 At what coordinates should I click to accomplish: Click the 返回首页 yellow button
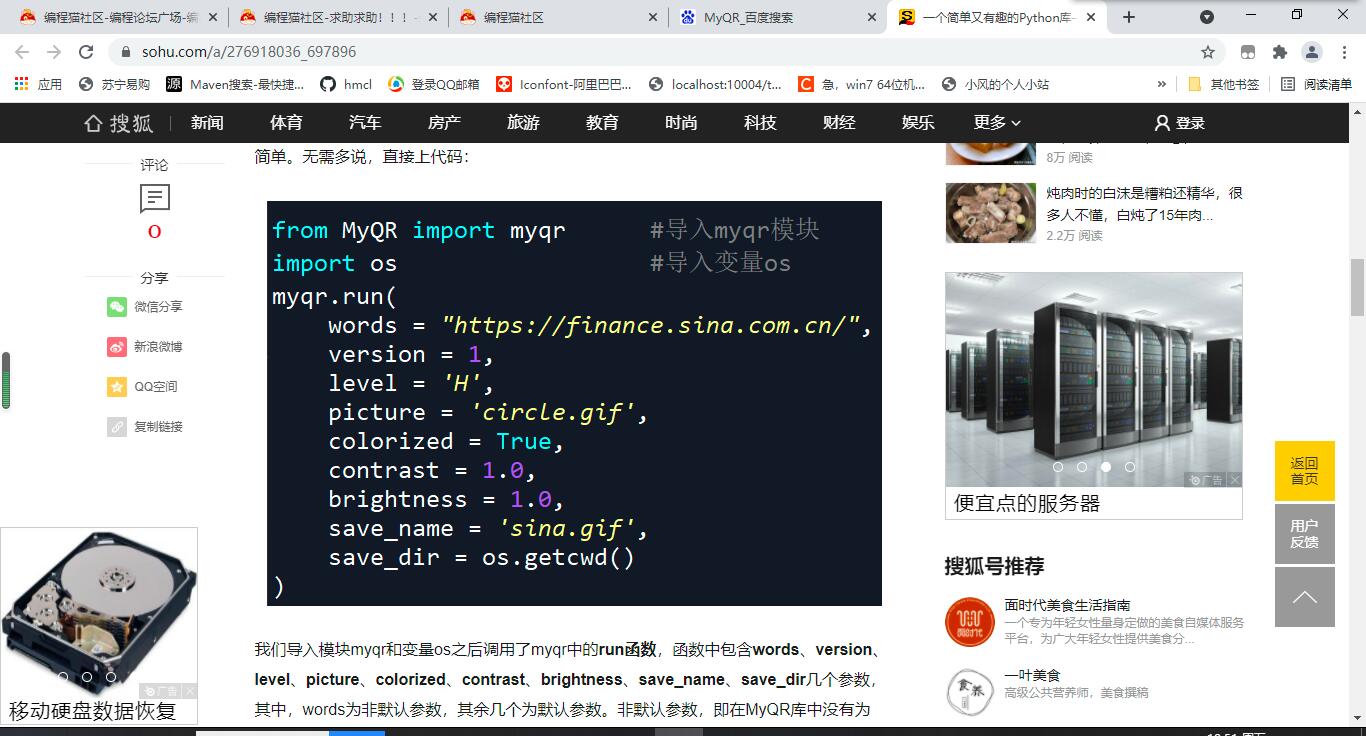click(x=1305, y=471)
